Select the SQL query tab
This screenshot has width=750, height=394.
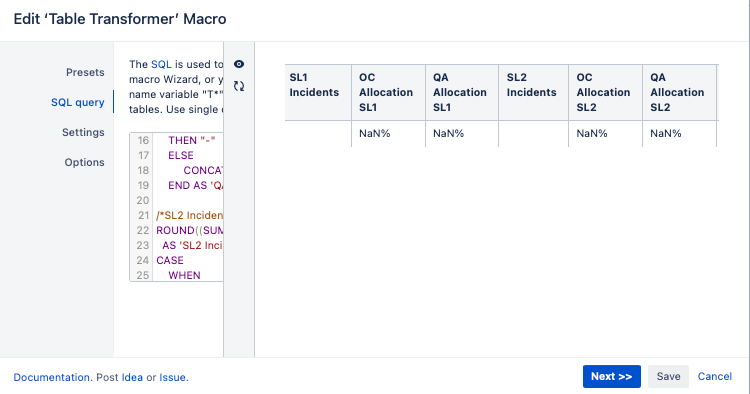[x=77, y=102]
